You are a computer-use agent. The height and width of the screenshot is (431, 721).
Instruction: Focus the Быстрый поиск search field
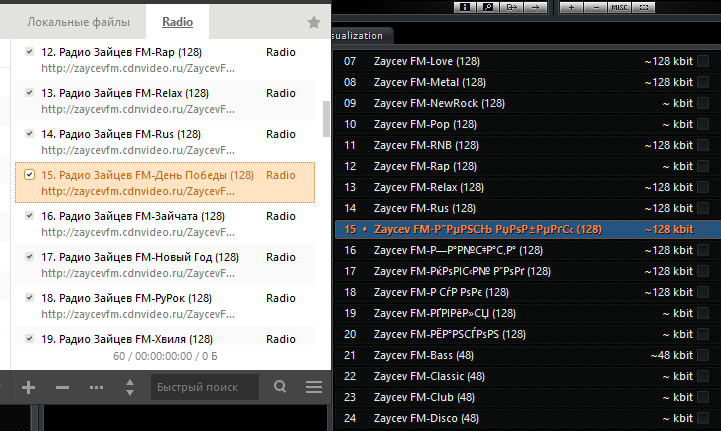point(205,387)
